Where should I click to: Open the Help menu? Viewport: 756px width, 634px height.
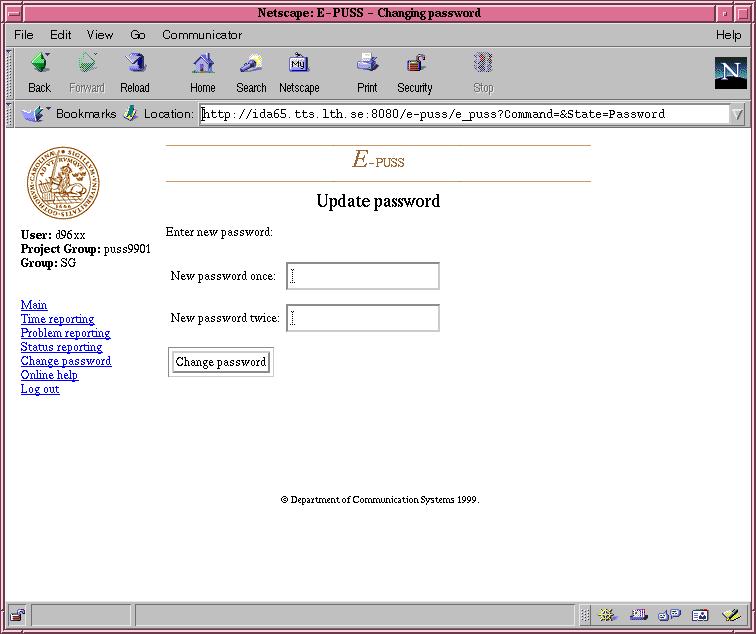tap(729, 35)
